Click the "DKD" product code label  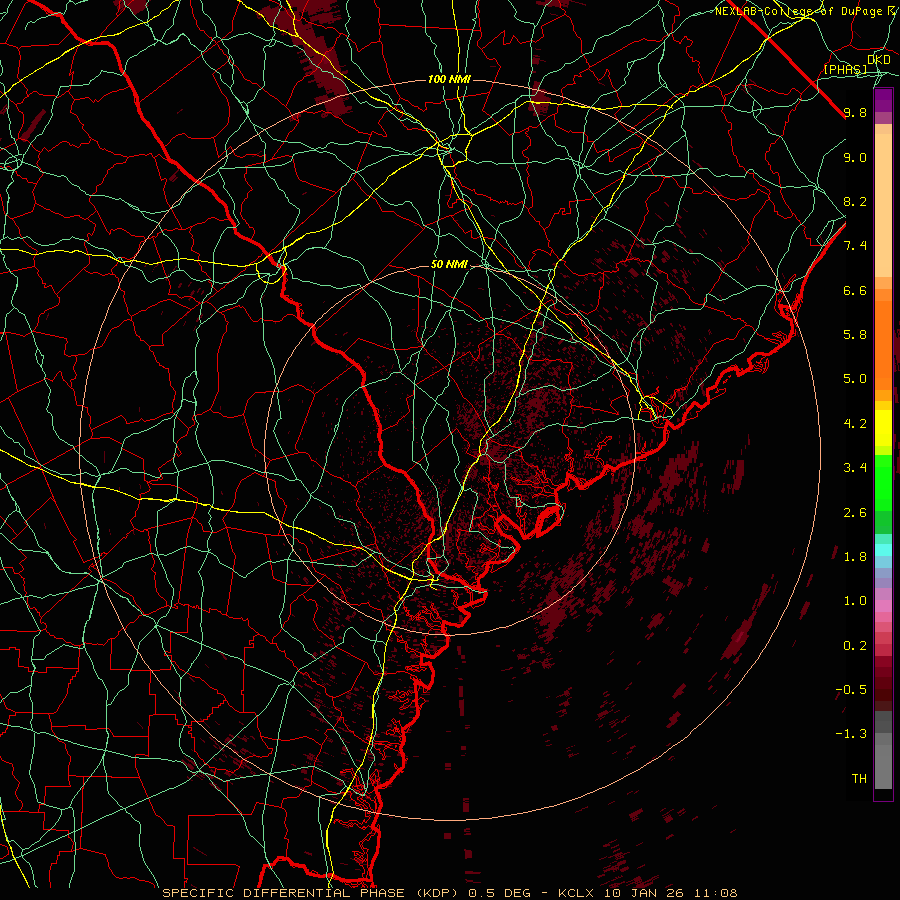click(879, 60)
